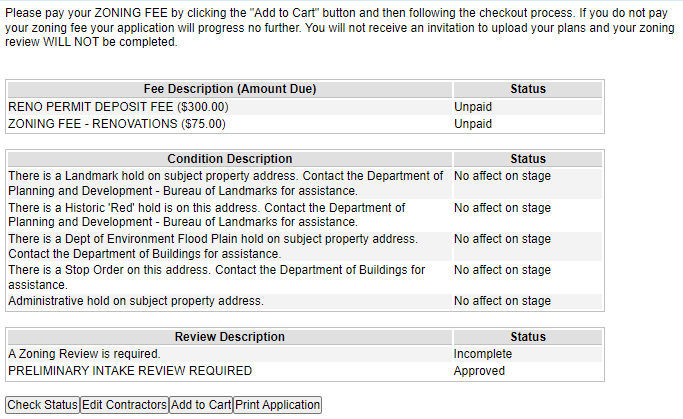Screen dimensions: 683x419
Task: Click Unpaid status for the Reno deposit
Action: (473, 106)
